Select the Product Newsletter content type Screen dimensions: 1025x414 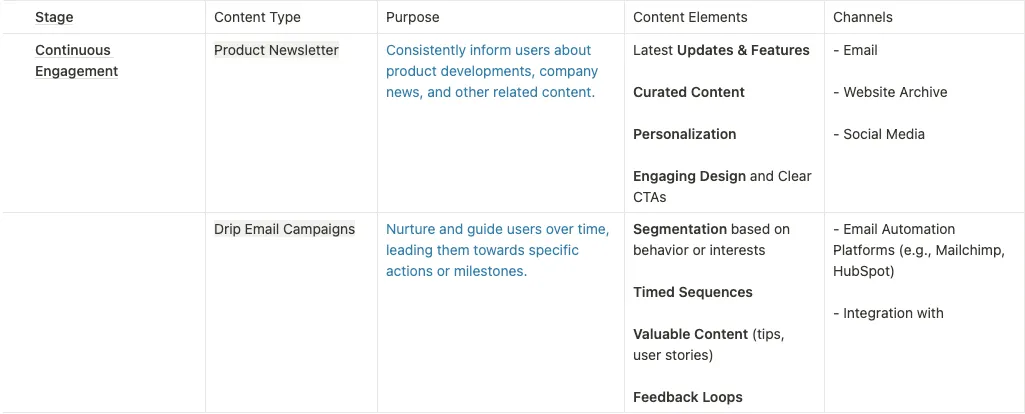(x=276, y=50)
